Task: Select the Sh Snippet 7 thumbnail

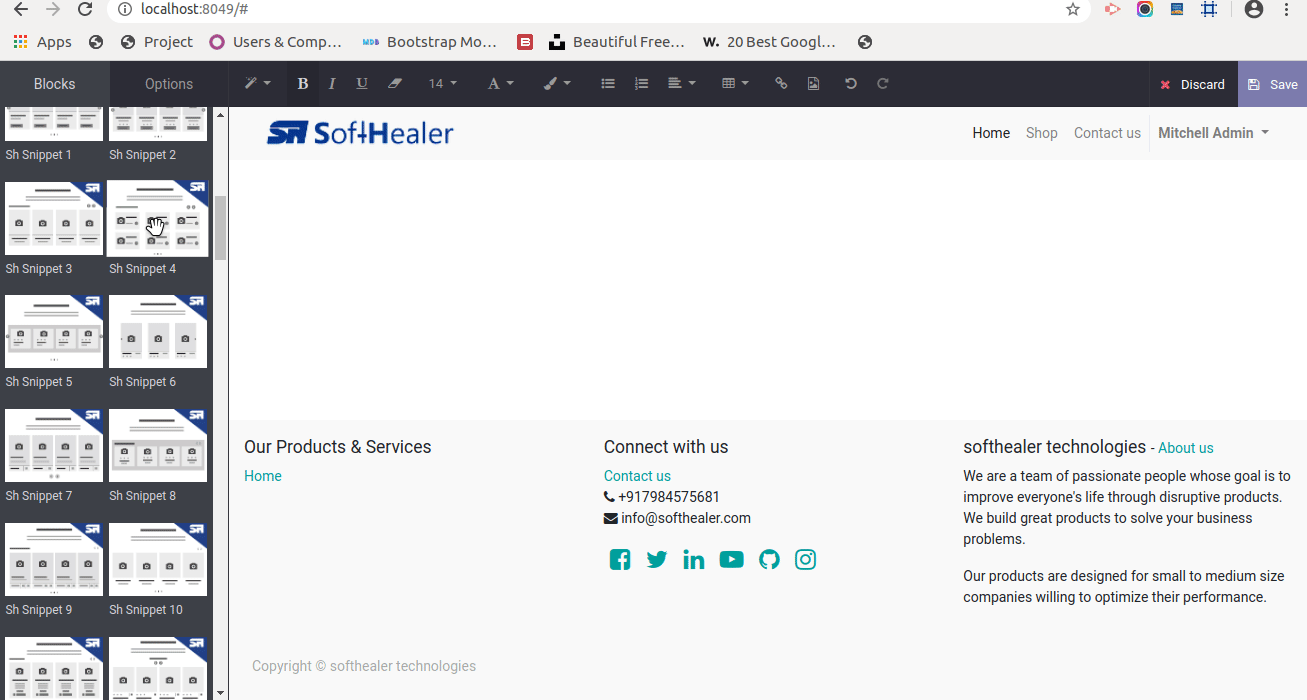Action: point(54,445)
